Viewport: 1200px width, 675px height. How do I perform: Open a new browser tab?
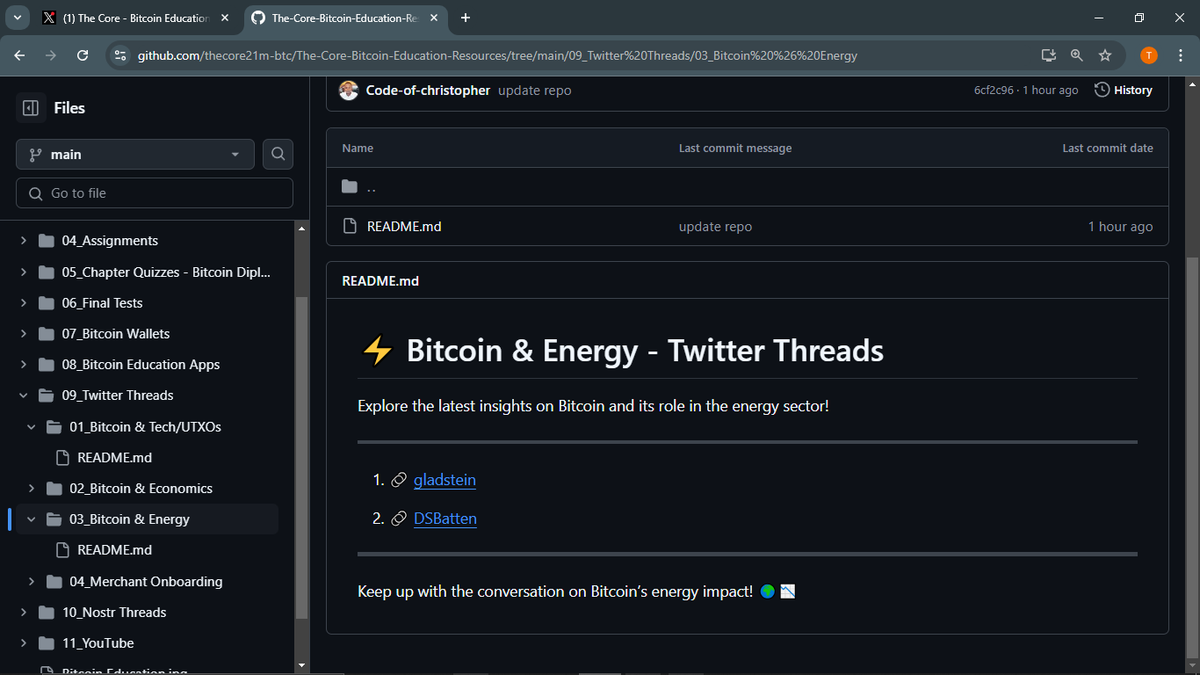466,18
